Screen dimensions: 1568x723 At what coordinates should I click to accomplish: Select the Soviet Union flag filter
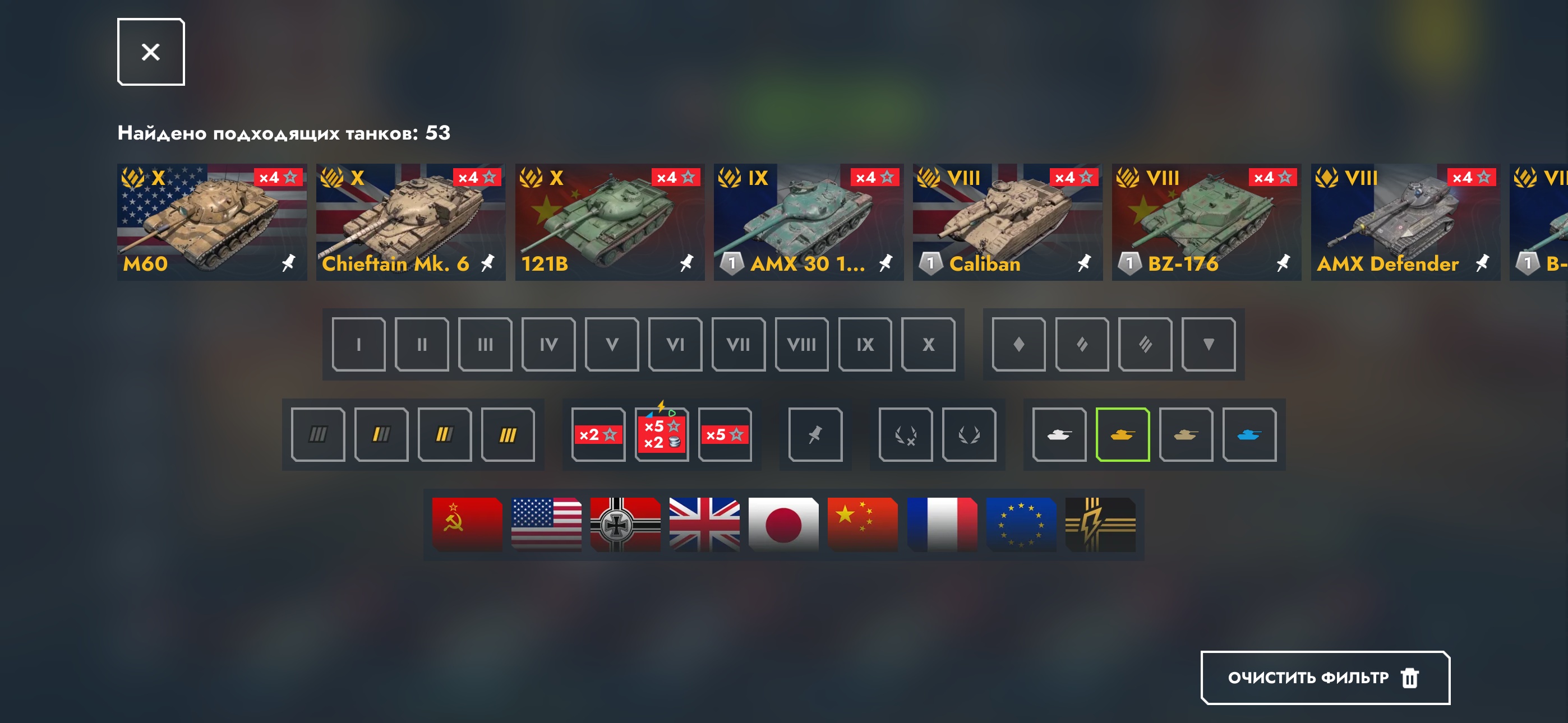467,524
